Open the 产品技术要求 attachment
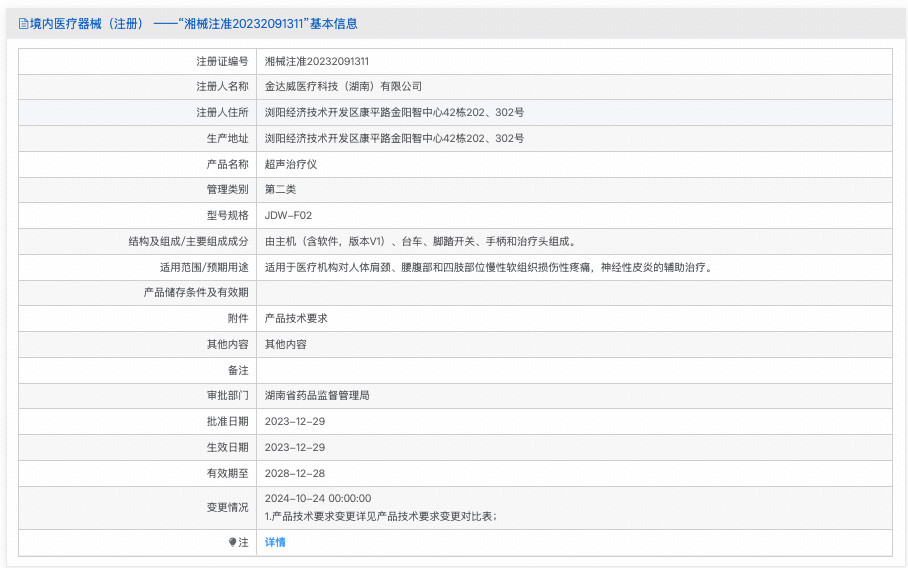908x568 pixels. pos(296,318)
